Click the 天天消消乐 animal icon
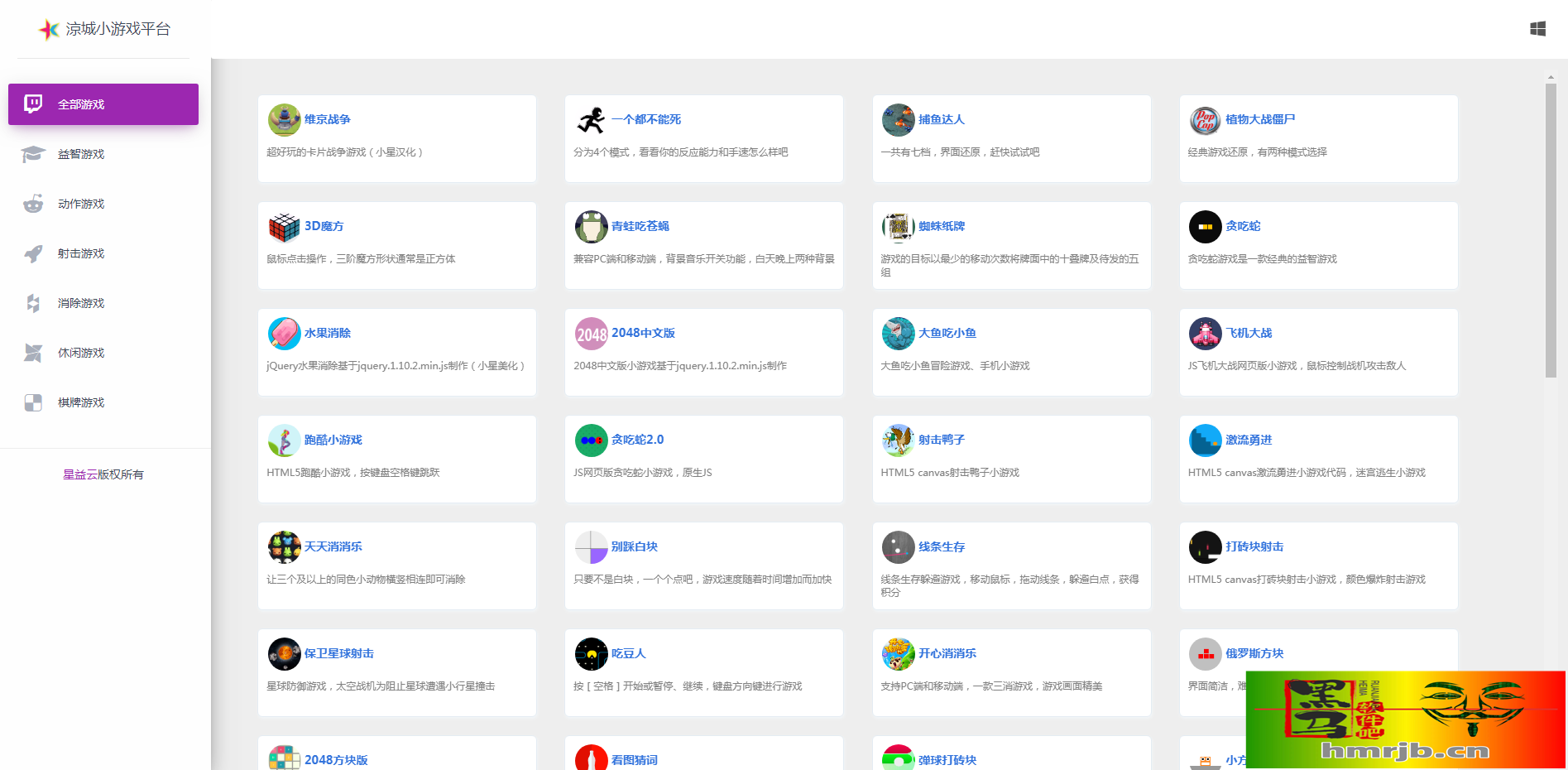This screenshot has height=770, width=1568. pos(284,547)
